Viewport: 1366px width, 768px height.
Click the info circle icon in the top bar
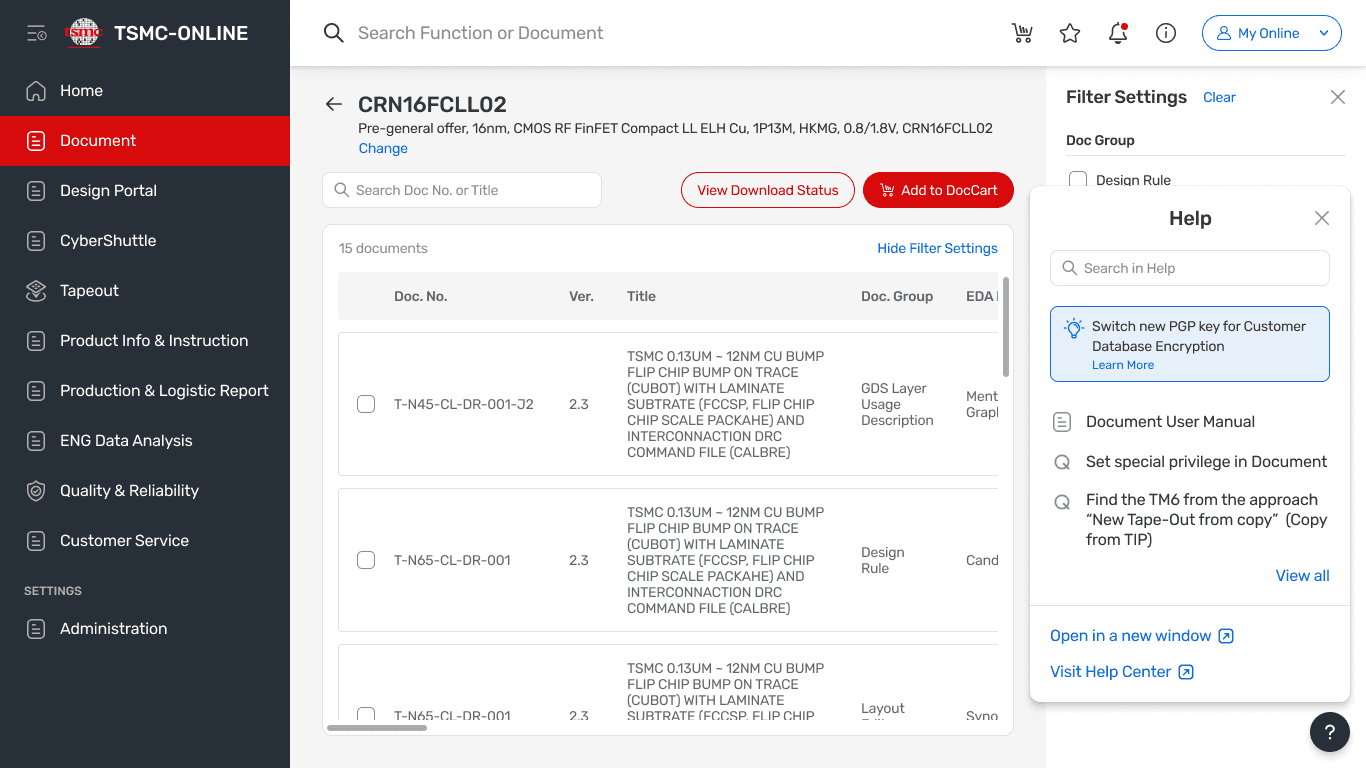pyautogui.click(x=1166, y=33)
